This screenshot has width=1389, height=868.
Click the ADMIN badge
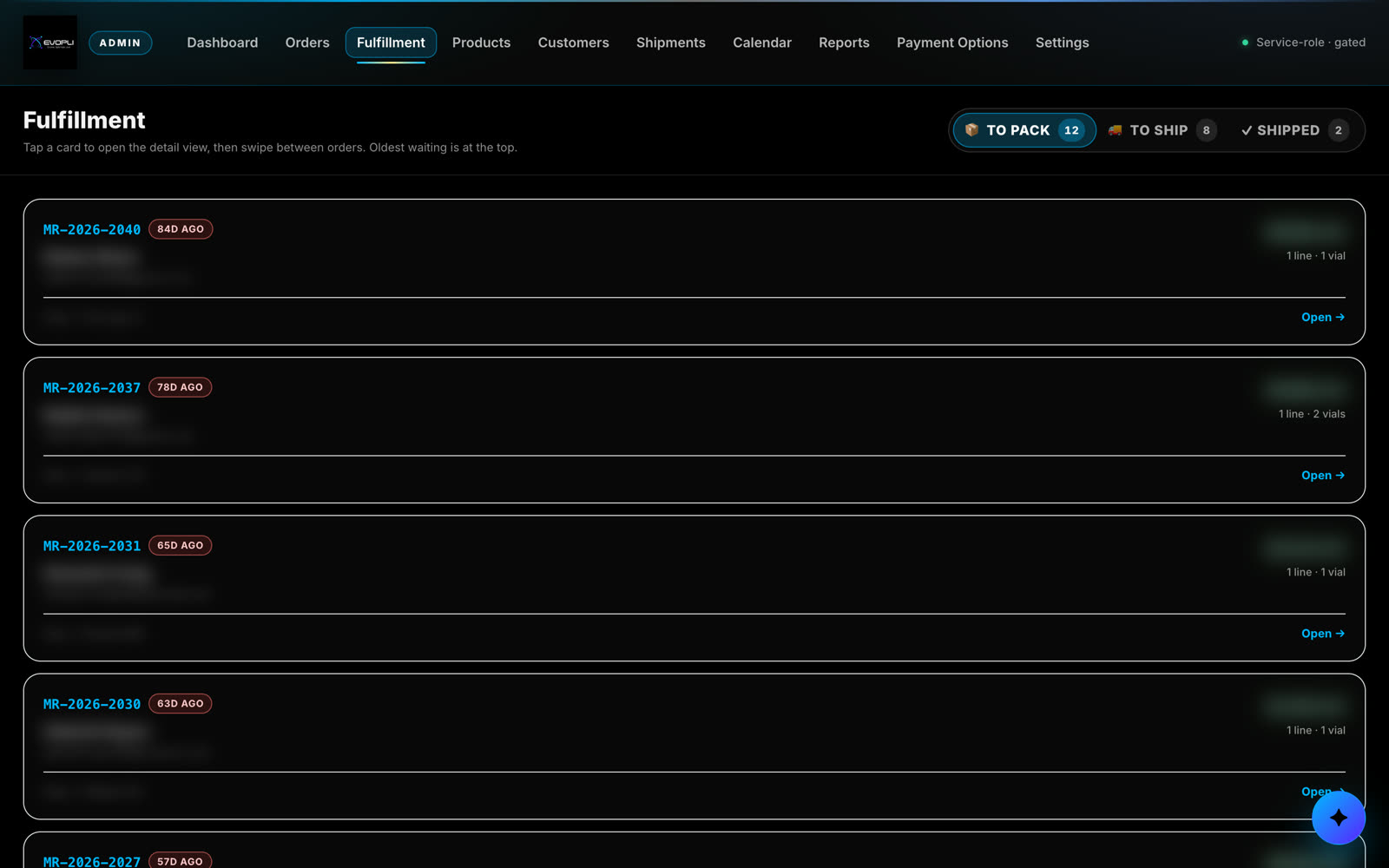pos(120,43)
